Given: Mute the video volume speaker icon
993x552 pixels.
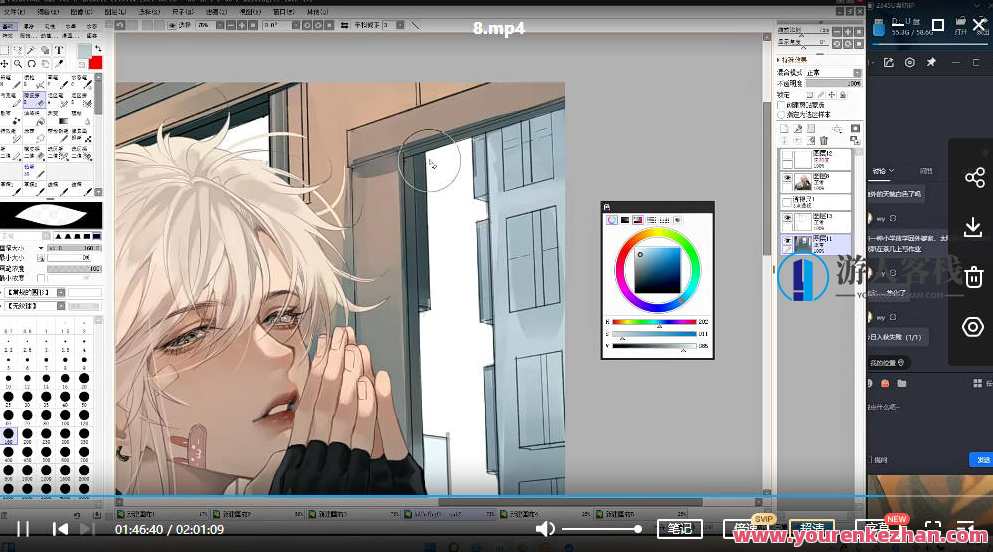Looking at the screenshot, I should click(x=545, y=528).
